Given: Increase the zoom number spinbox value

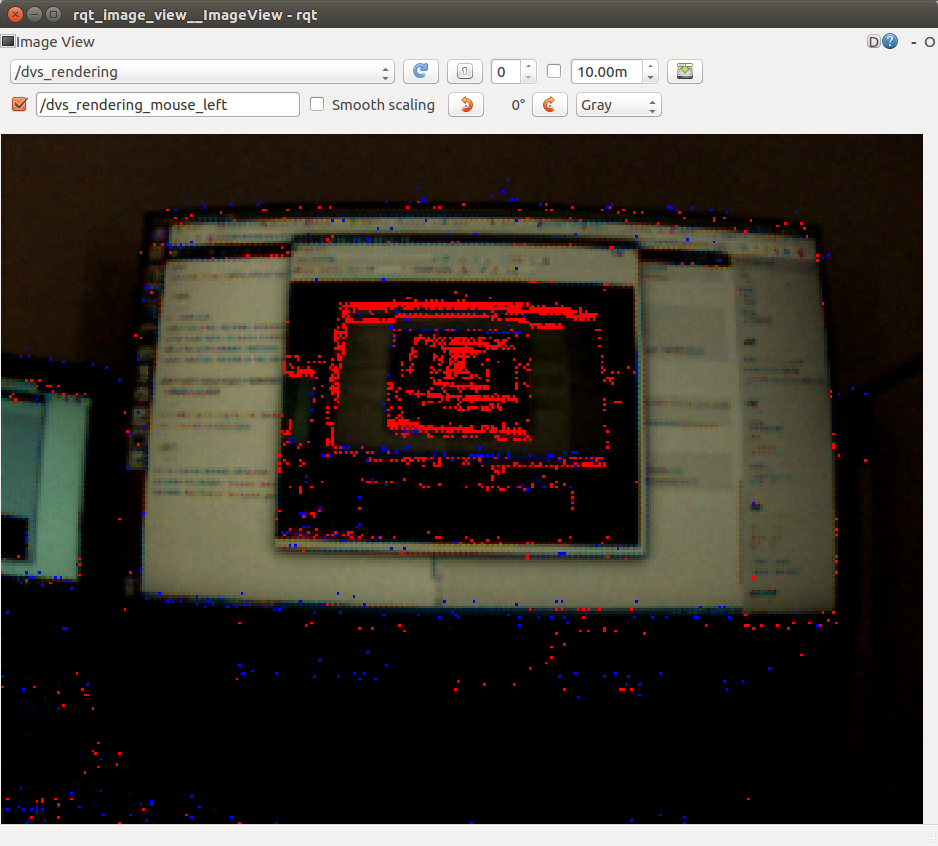Looking at the screenshot, I should (x=528, y=66).
